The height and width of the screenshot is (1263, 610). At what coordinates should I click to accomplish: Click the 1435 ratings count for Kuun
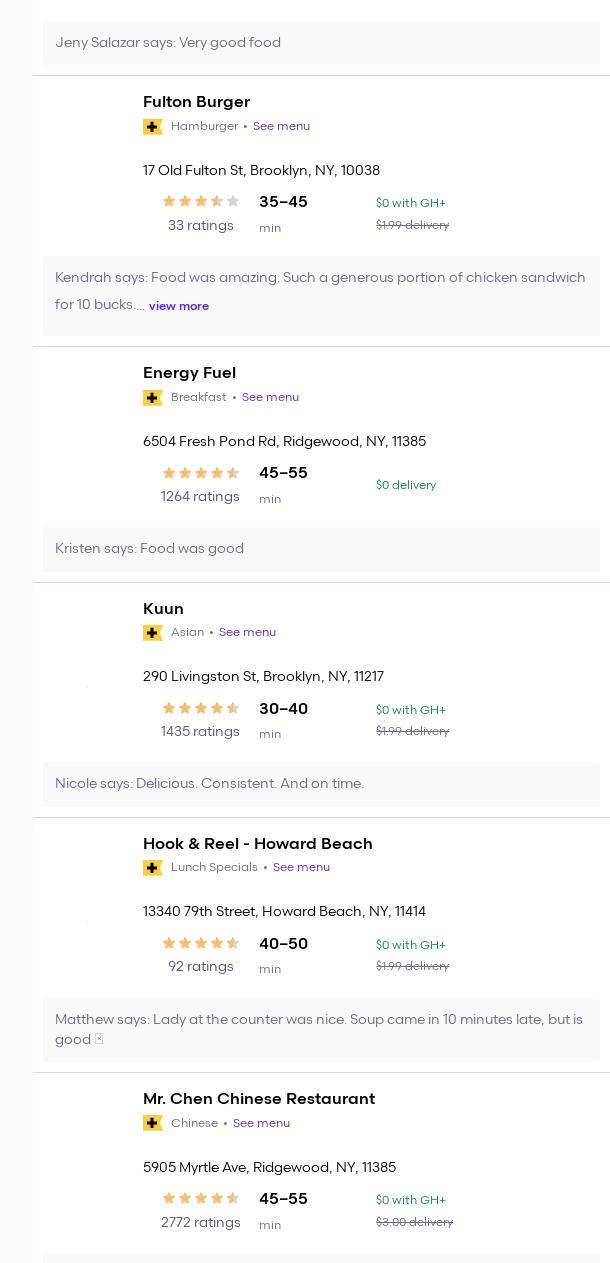pyautogui.click(x=200, y=732)
